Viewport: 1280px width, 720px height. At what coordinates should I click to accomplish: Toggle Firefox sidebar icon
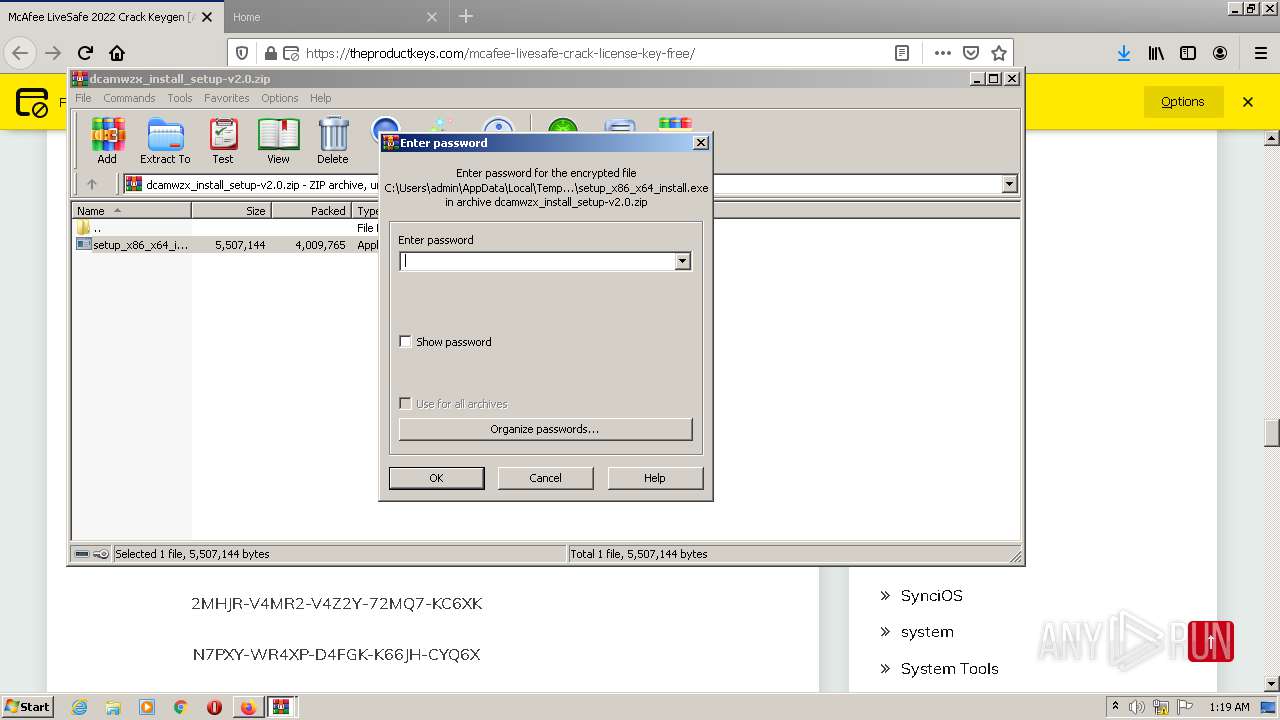(x=1188, y=53)
